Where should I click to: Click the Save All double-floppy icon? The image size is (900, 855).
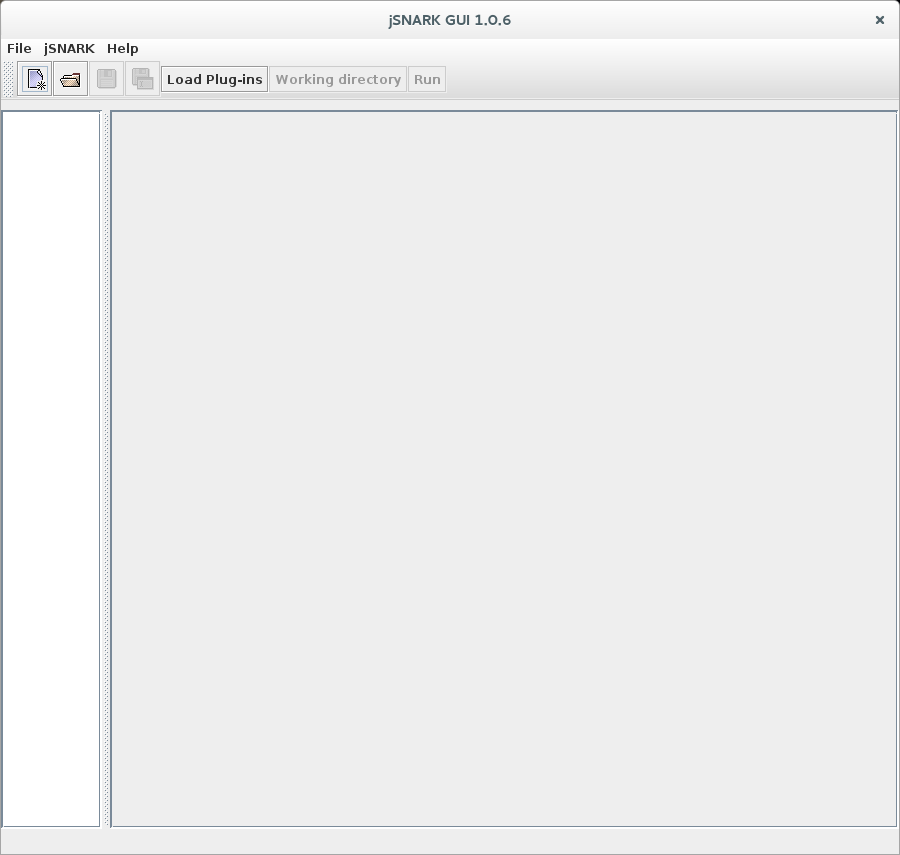tap(142, 79)
